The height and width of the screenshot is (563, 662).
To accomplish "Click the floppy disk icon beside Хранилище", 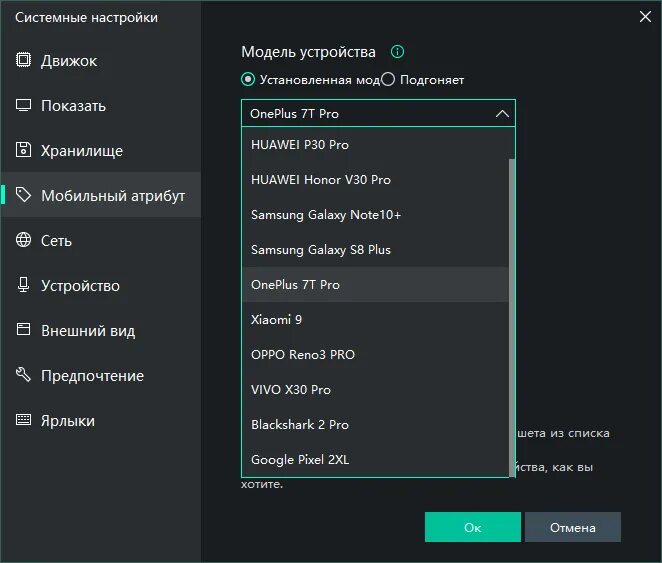I will (x=24, y=150).
